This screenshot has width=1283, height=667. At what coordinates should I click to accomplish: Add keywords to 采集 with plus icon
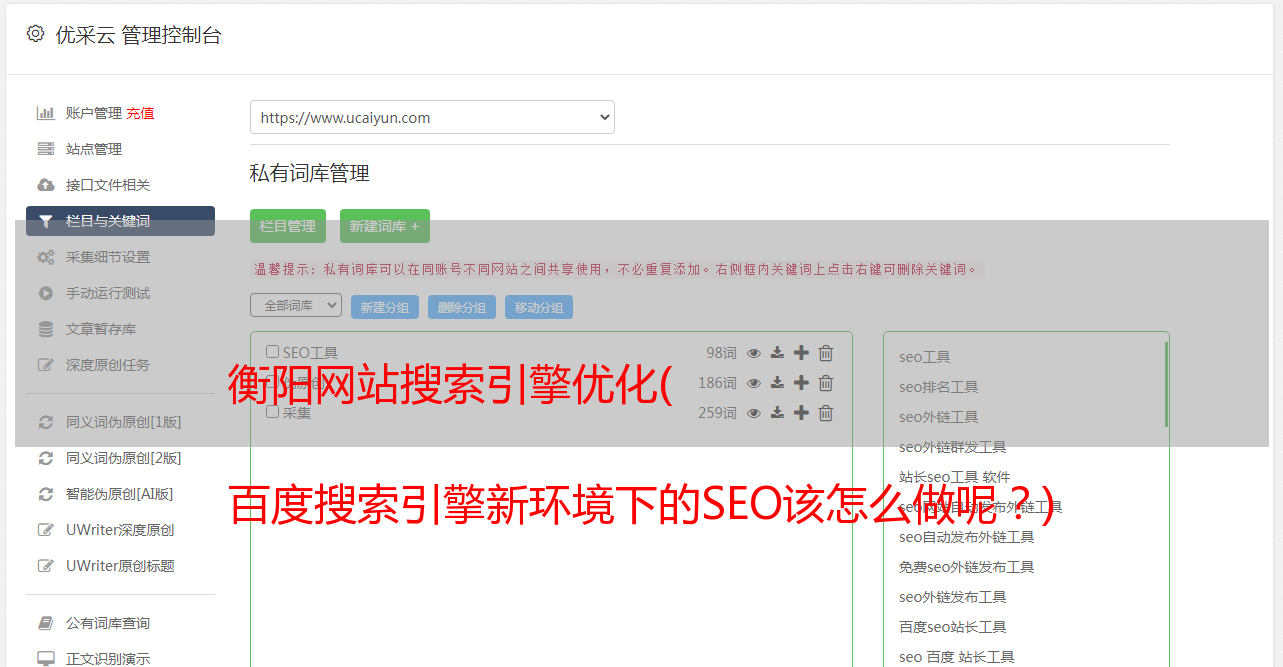pos(801,413)
